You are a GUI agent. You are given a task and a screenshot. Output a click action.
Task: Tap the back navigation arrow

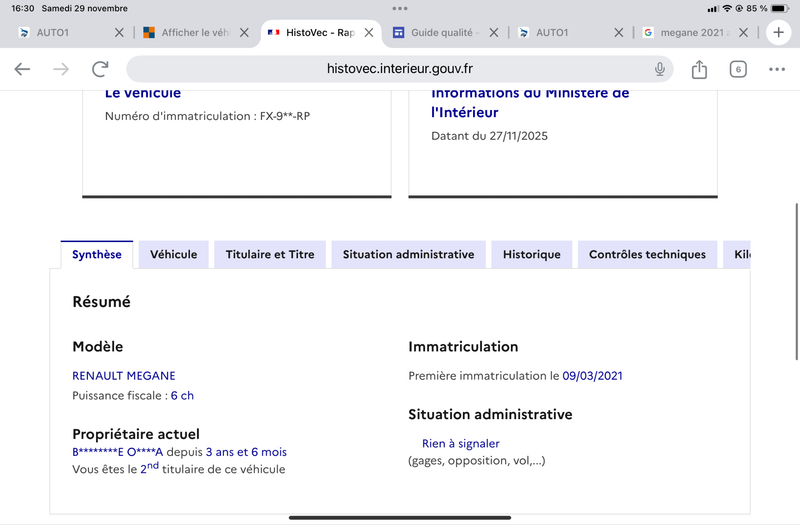22,69
